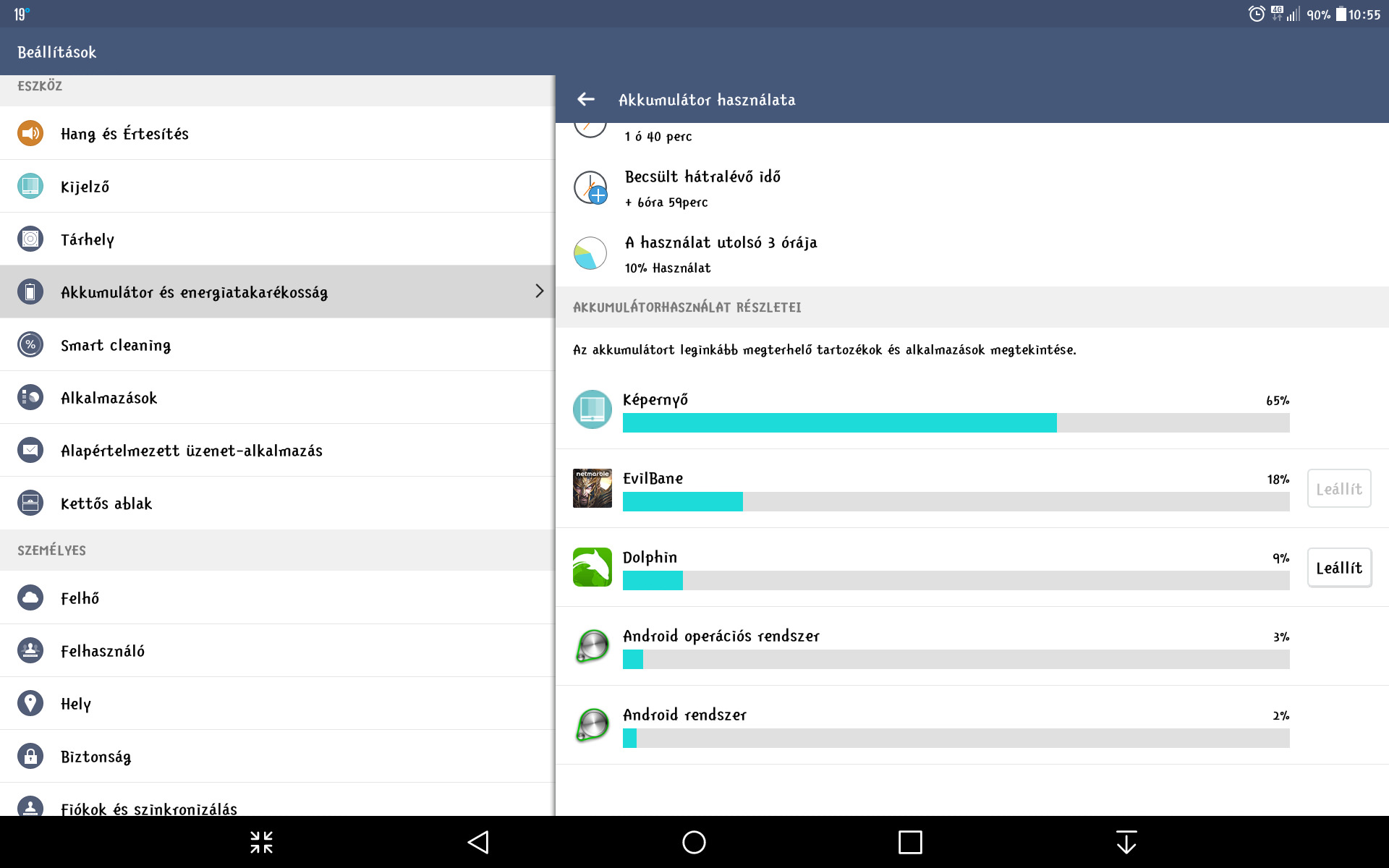Tap the Felhő cloud icon
Image resolution: width=1389 pixels, height=868 pixels.
(x=30, y=597)
